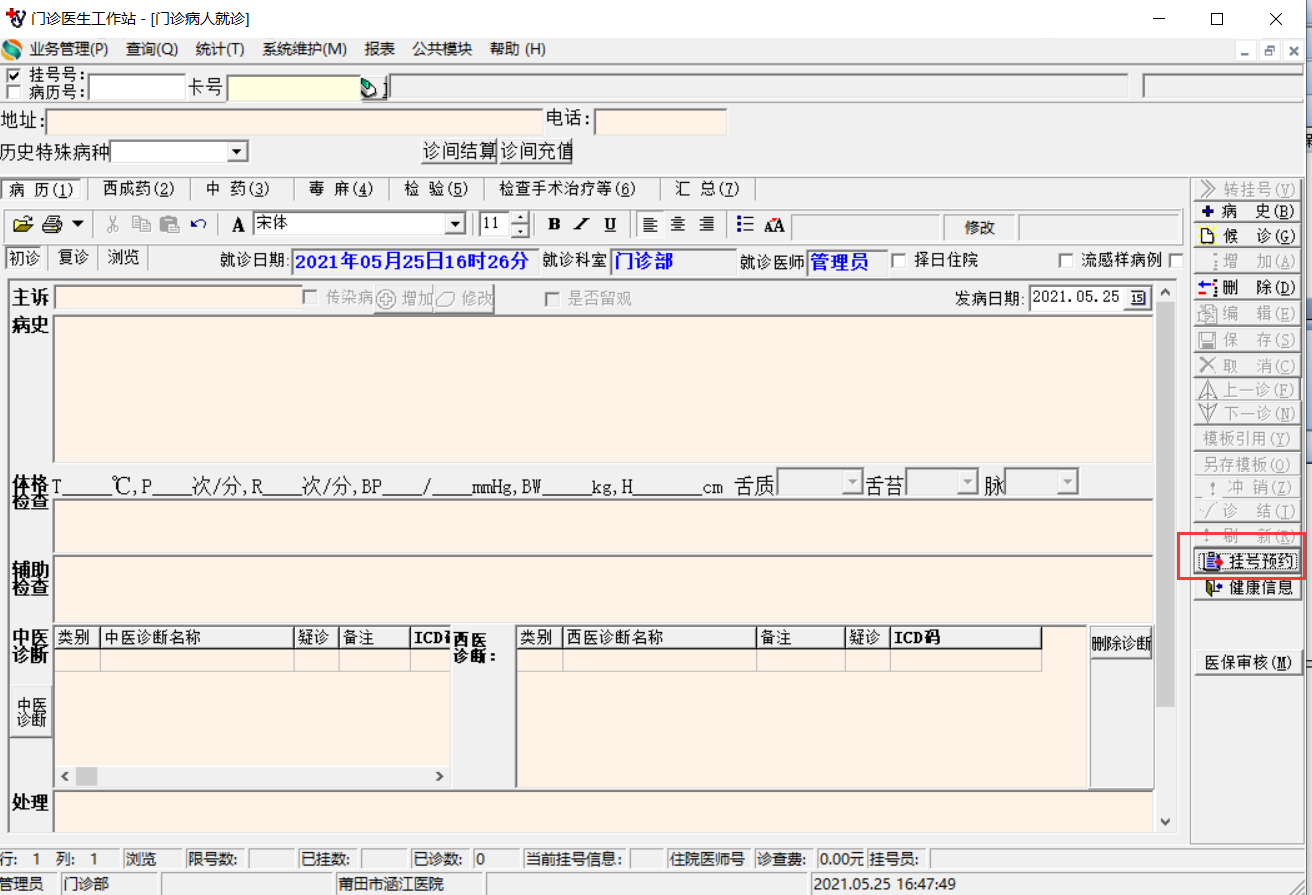The height and width of the screenshot is (895, 1312).
Task: Switch to the 西成药(2) tab
Action: pos(138,189)
